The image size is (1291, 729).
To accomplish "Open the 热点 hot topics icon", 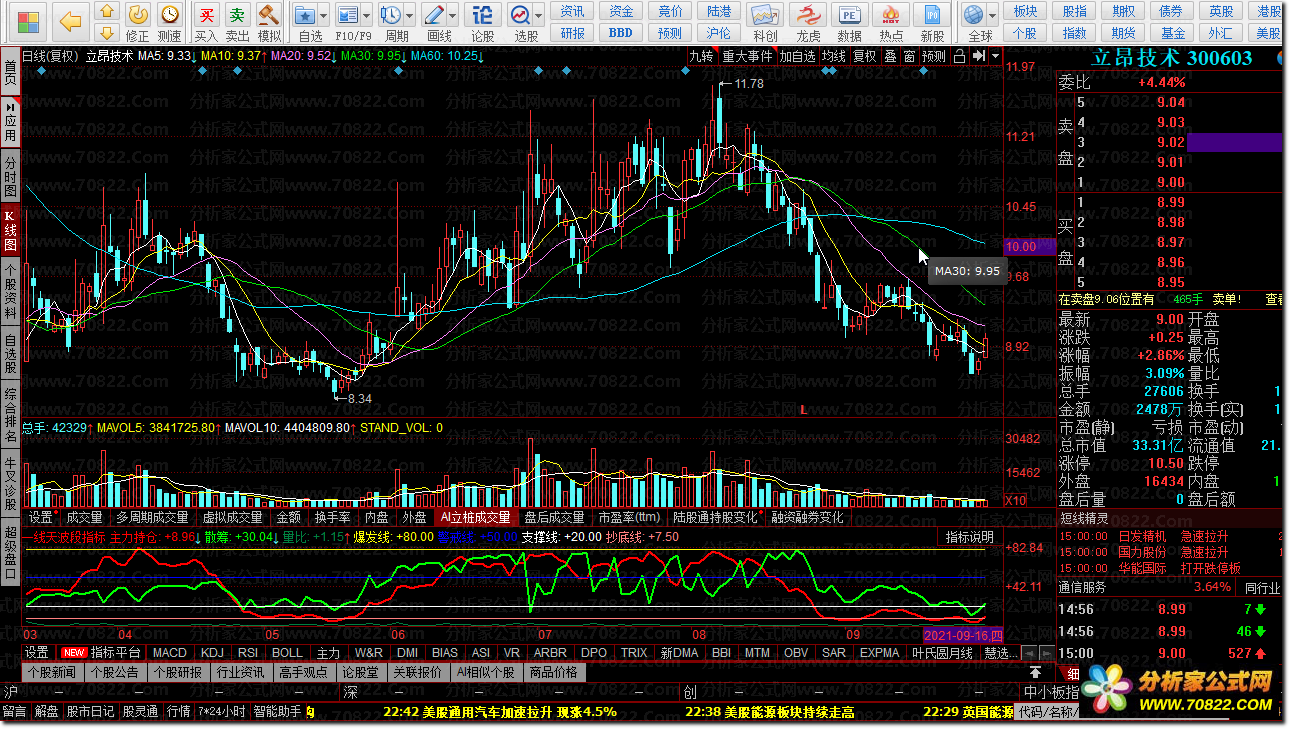I will 891,22.
